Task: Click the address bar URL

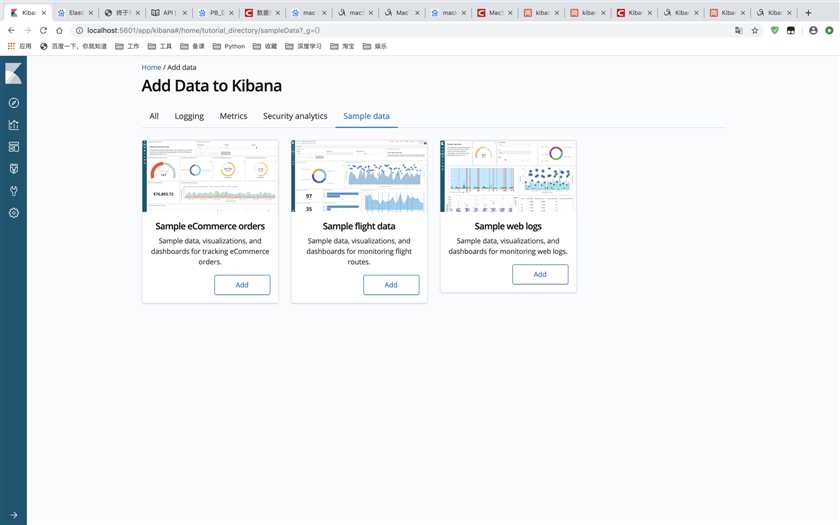Action: (x=204, y=31)
